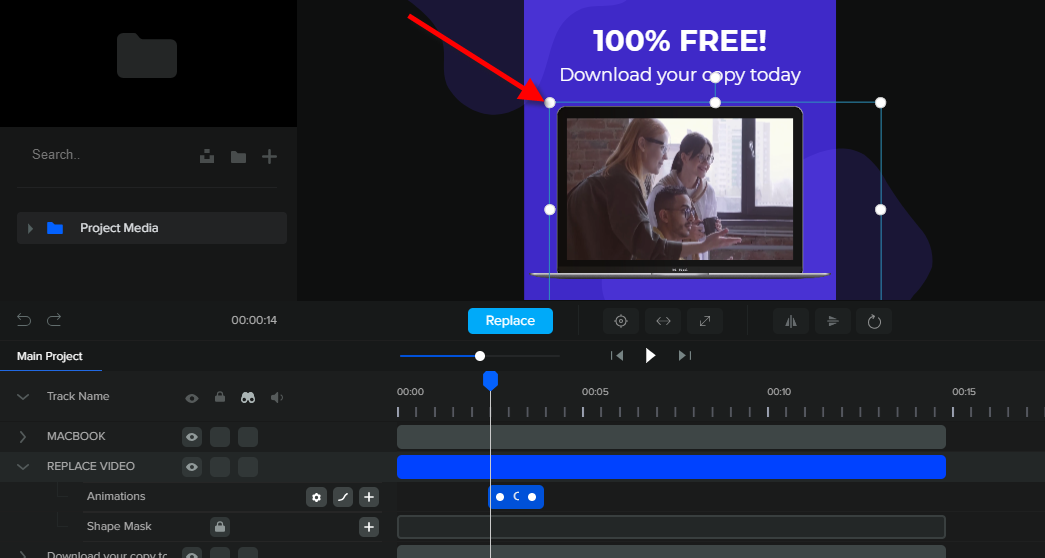Click the flip horizontal mirror icon

[791, 321]
